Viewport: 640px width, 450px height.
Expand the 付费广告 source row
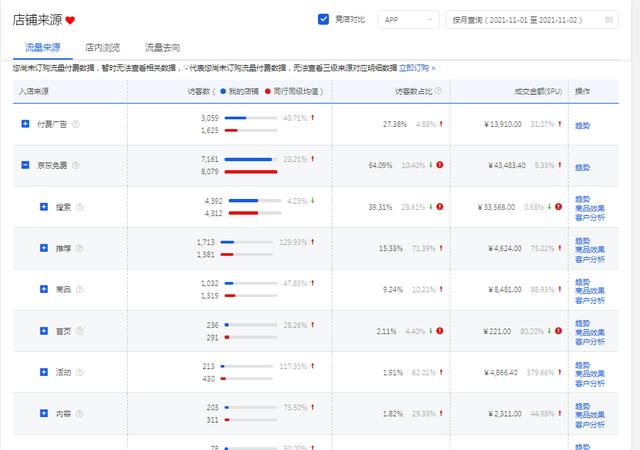pos(25,124)
